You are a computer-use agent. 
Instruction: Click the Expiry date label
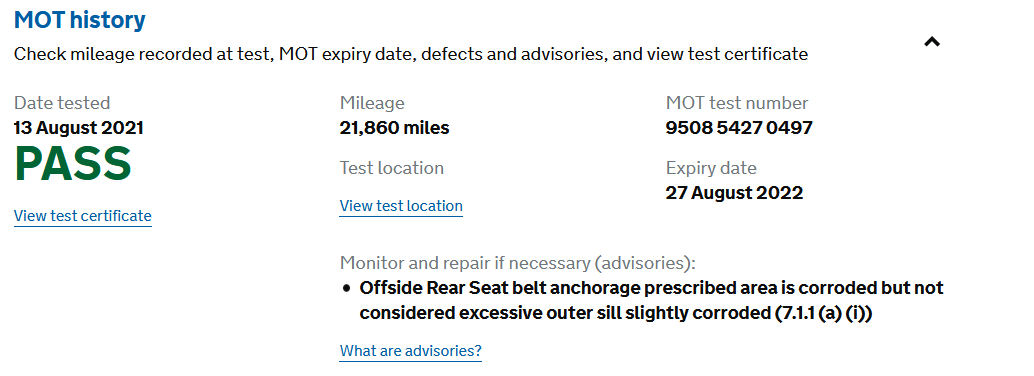click(x=711, y=168)
